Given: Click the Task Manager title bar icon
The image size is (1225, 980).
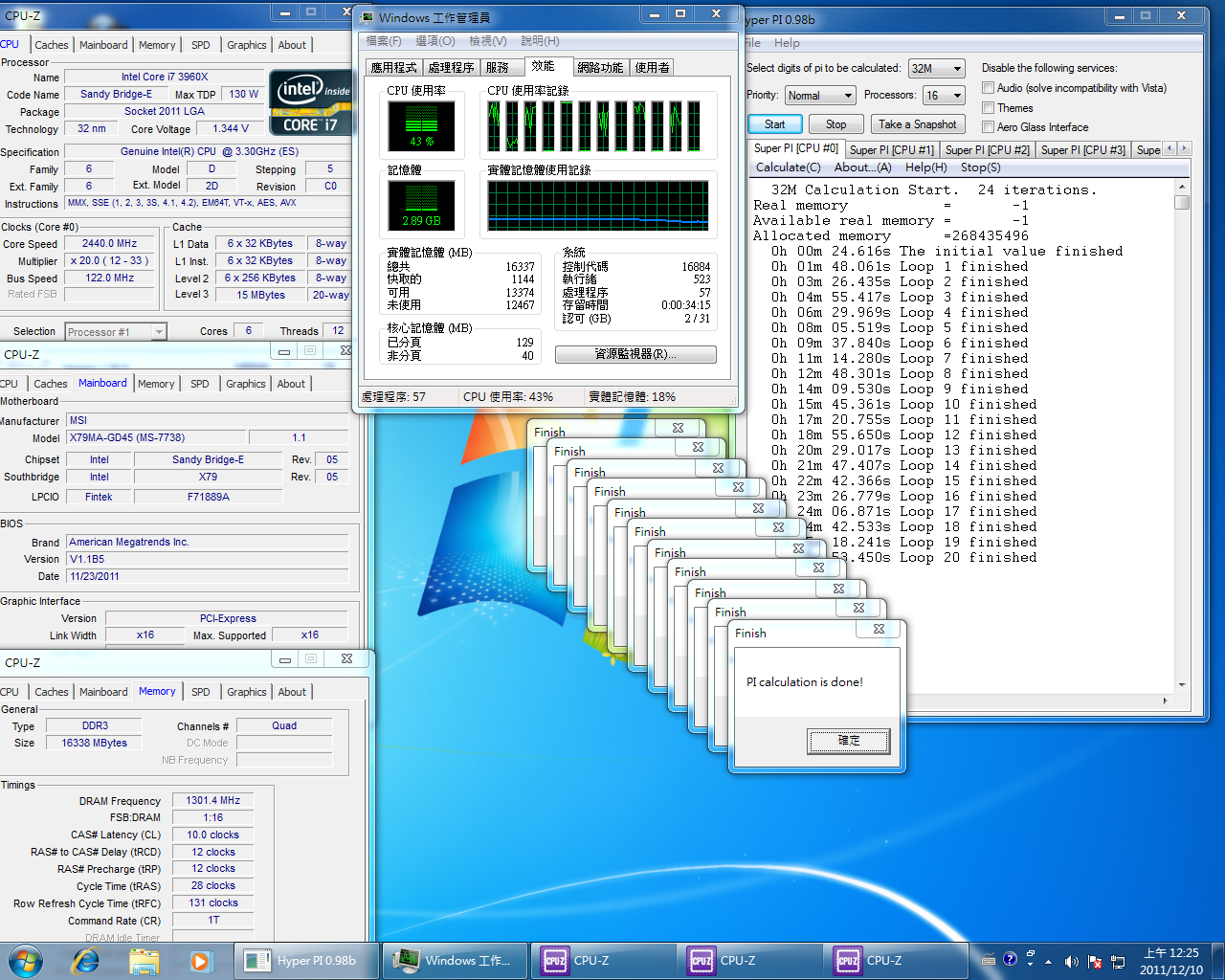Looking at the screenshot, I should click(x=367, y=17).
